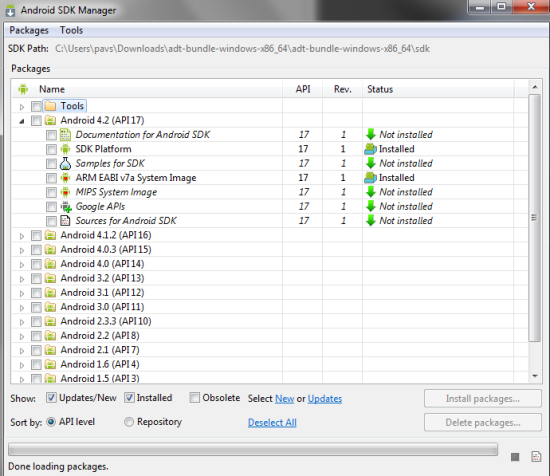Click the SDK Platform android icon
The height and width of the screenshot is (476, 550).
coord(65,149)
